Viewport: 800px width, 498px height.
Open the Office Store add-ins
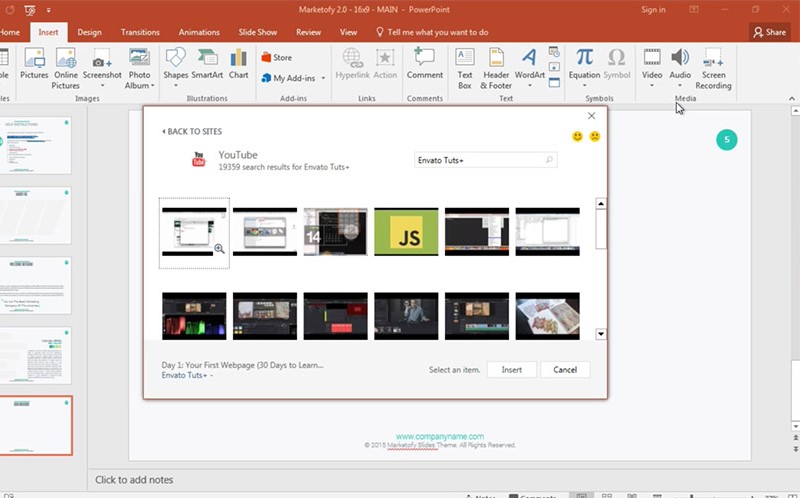tap(277, 58)
